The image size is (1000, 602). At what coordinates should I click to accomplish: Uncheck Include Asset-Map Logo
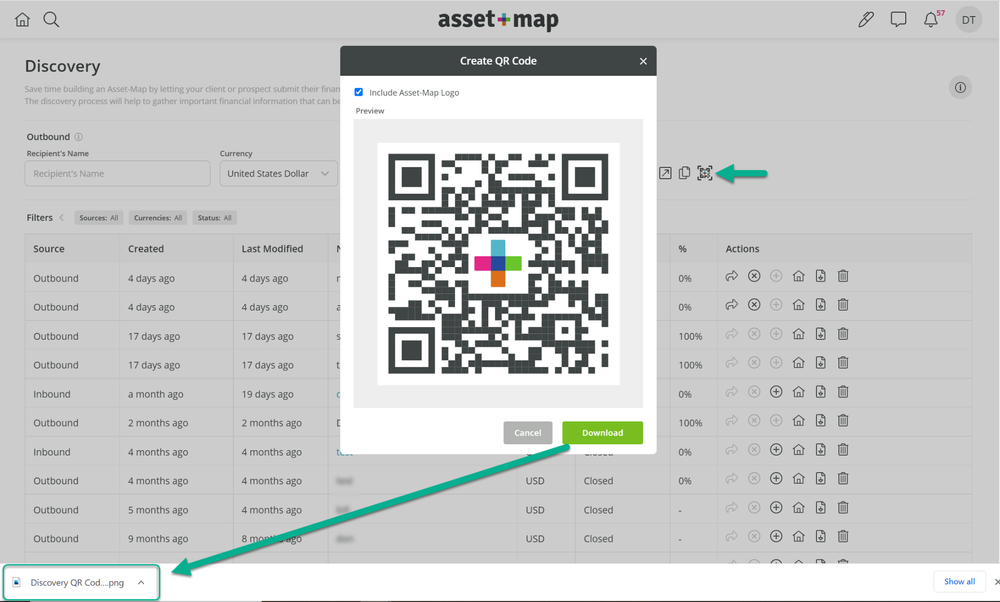pos(359,91)
